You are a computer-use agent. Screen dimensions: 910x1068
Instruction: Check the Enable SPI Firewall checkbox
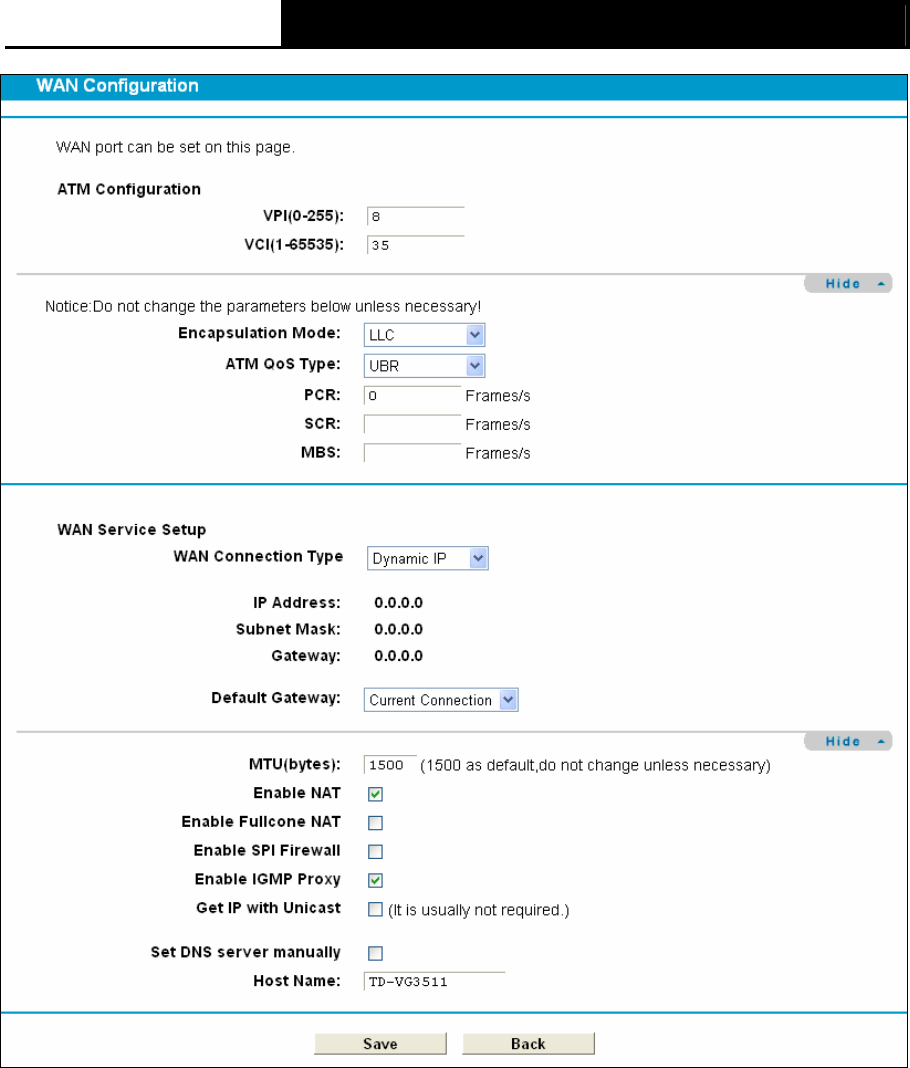point(375,851)
